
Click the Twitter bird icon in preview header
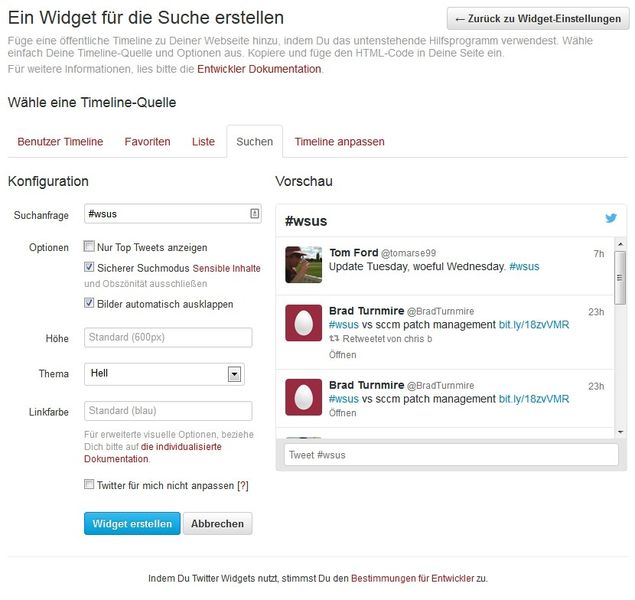tap(611, 218)
